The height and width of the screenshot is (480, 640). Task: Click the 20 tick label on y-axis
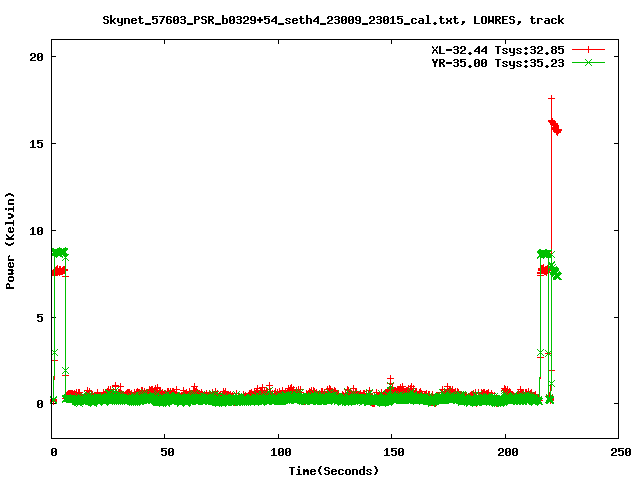click(x=35, y=57)
